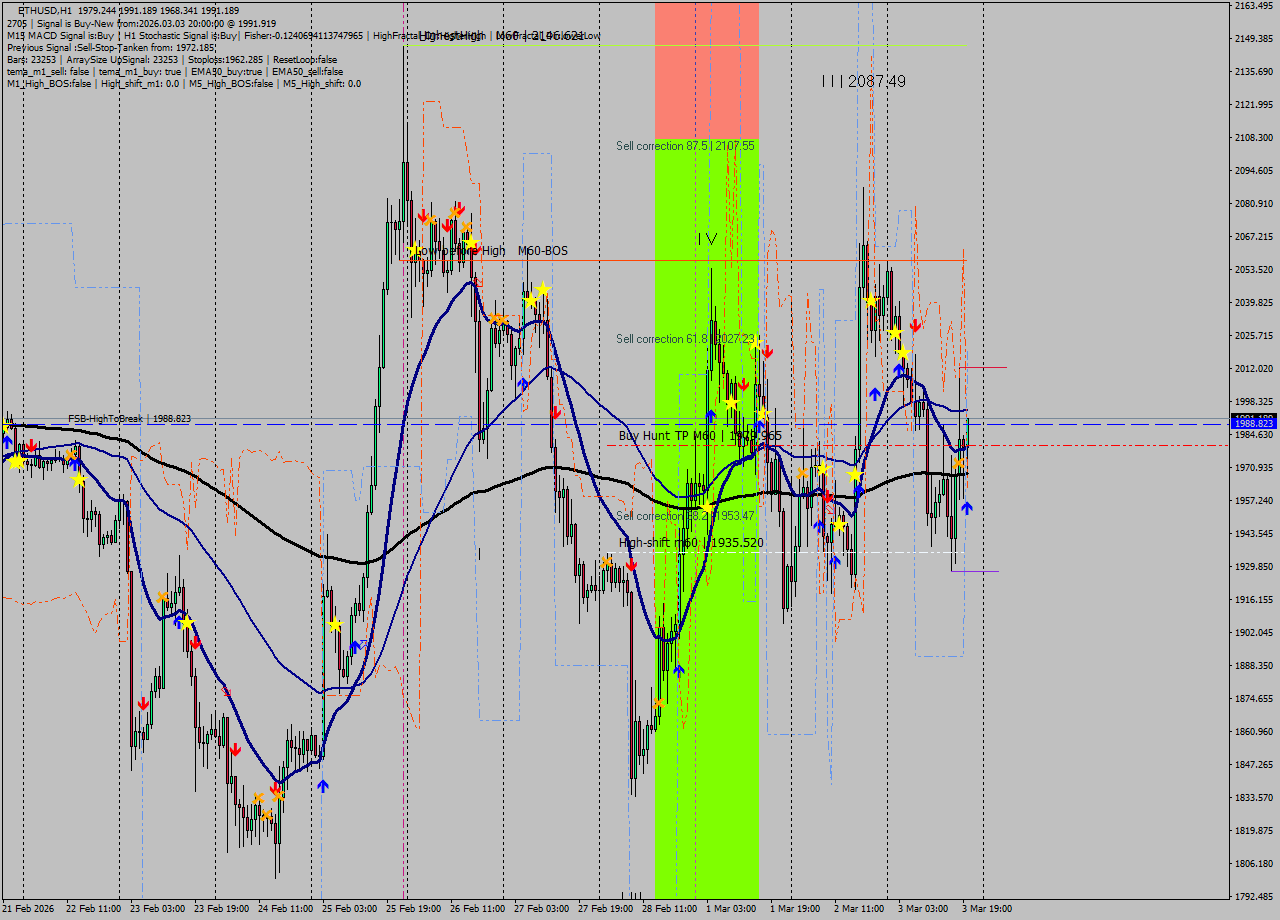This screenshot has height=920, width=1280.
Task: Click the red down arrow near 3 Mar 03:00
Action: pyautogui.click(x=914, y=324)
